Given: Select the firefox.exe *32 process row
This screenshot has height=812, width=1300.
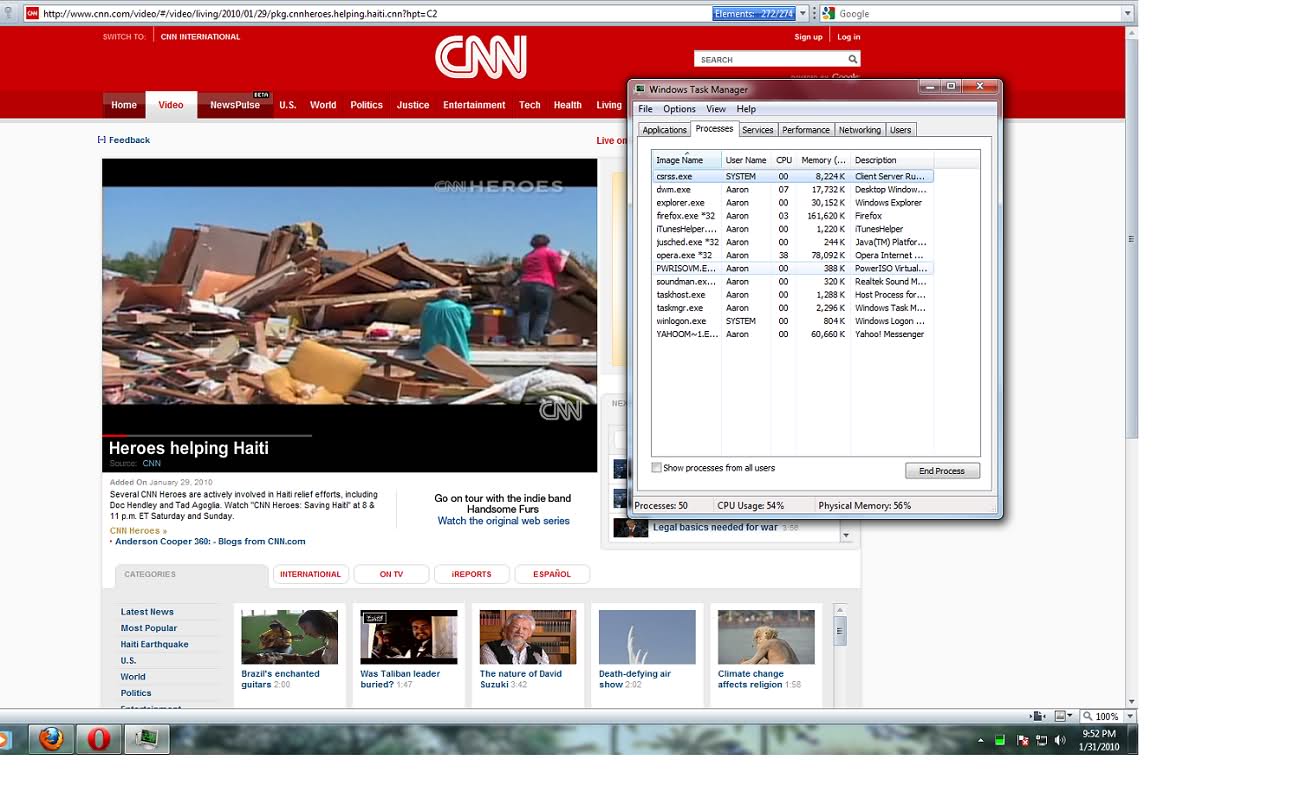Looking at the screenshot, I should click(793, 216).
